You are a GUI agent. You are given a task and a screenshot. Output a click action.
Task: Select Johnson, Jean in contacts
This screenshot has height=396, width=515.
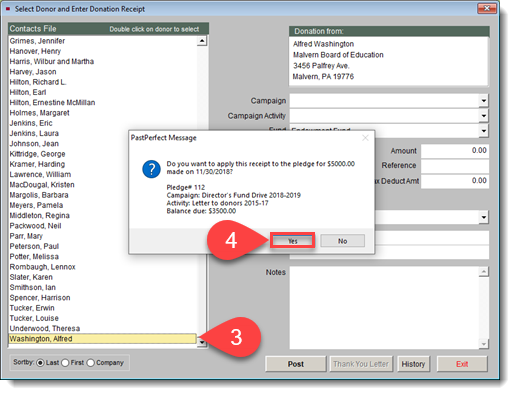[x=34, y=144]
